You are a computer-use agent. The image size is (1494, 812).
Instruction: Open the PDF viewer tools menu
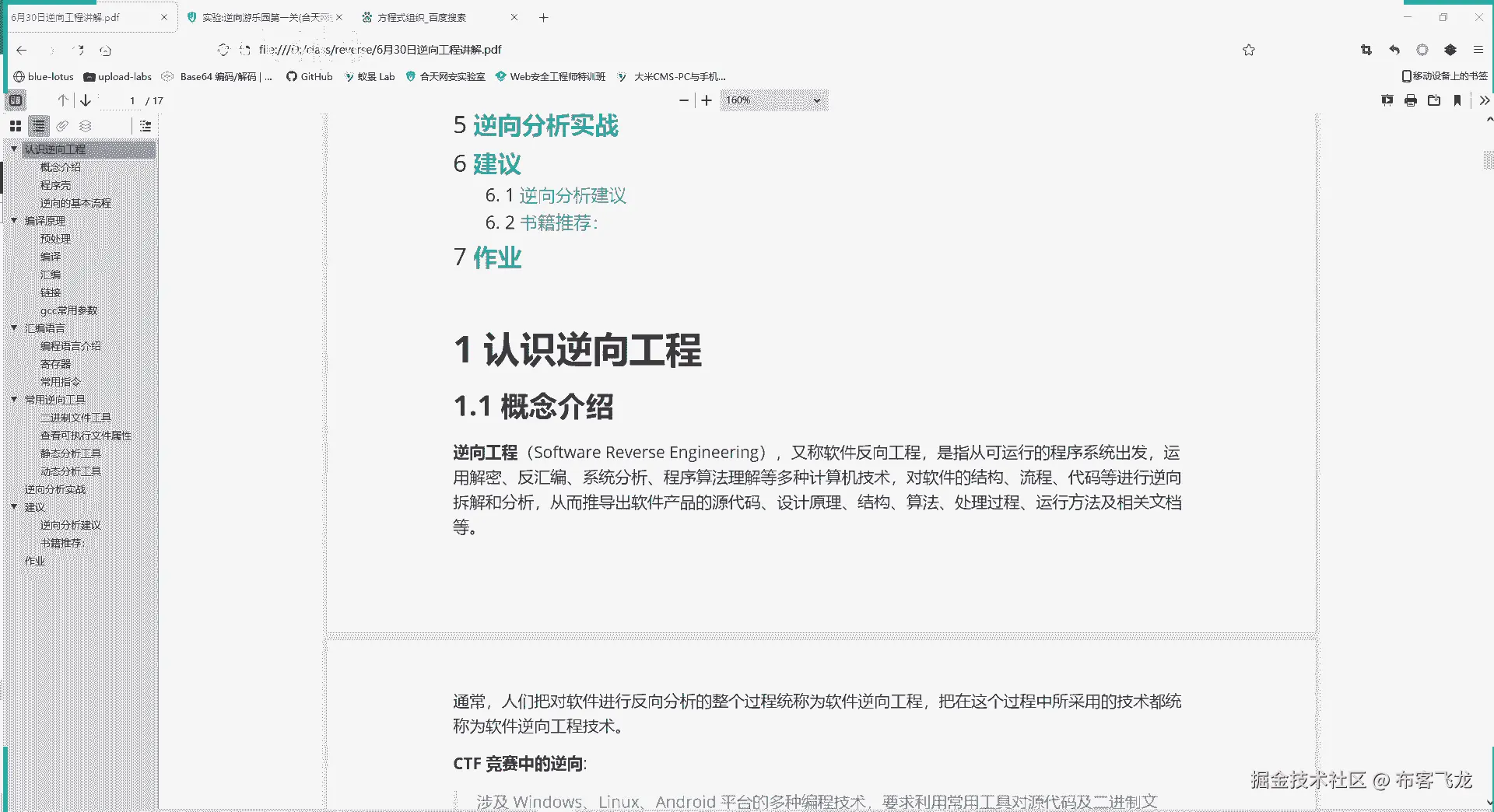(1485, 100)
